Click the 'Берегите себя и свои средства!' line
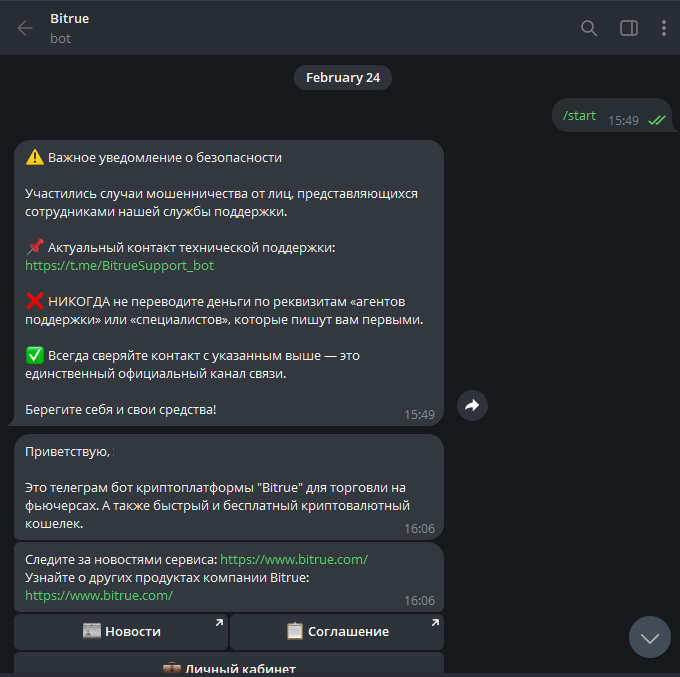The image size is (680, 677). coord(121,409)
